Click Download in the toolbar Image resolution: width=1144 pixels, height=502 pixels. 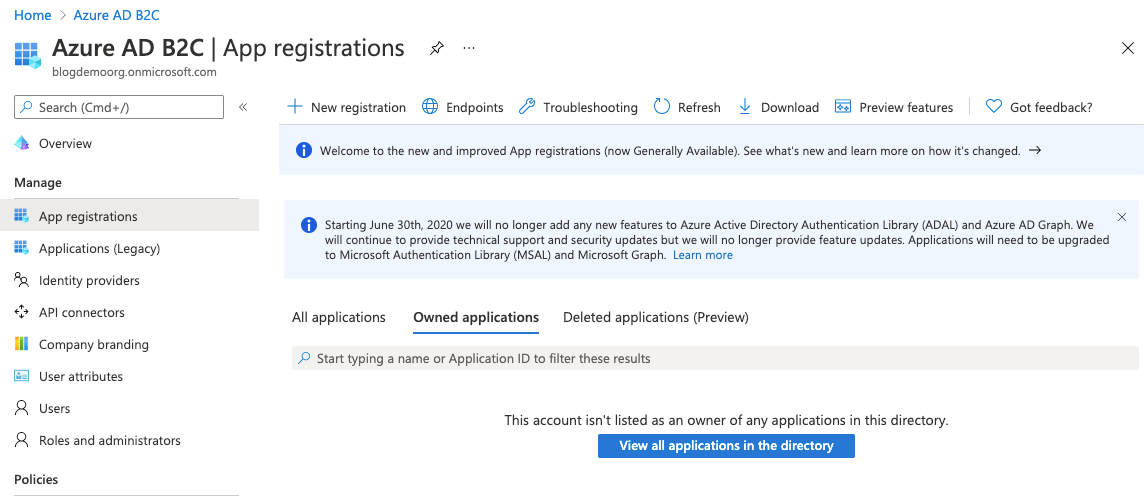tap(778, 107)
